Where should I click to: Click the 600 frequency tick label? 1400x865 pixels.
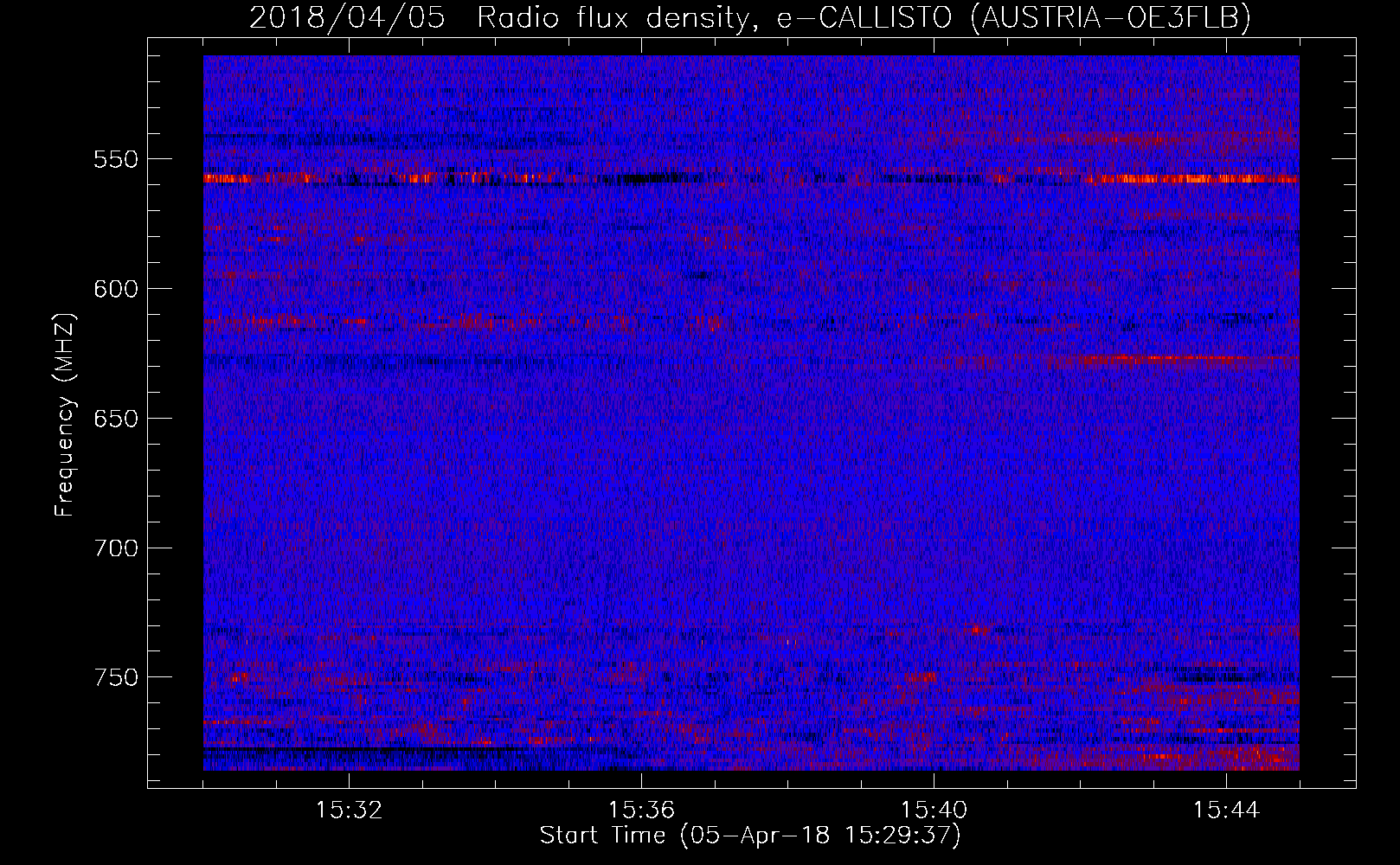(115, 289)
